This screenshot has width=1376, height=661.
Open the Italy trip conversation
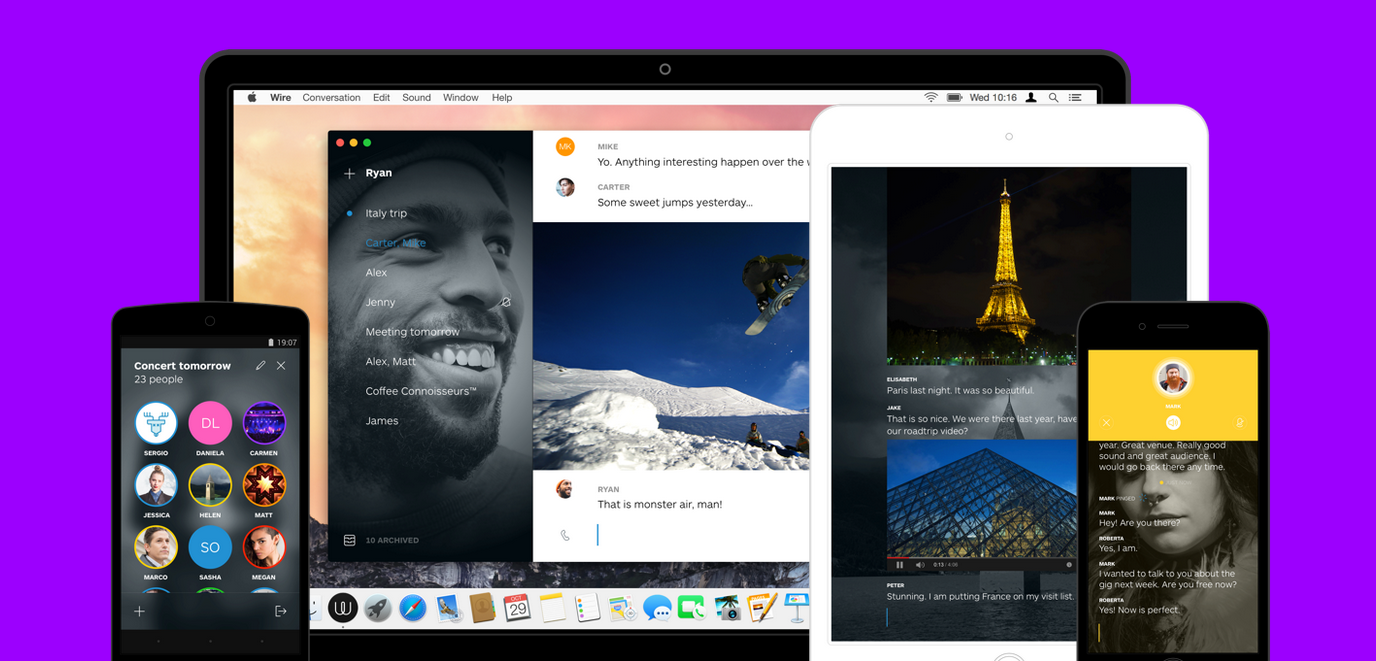(x=386, y=213)
